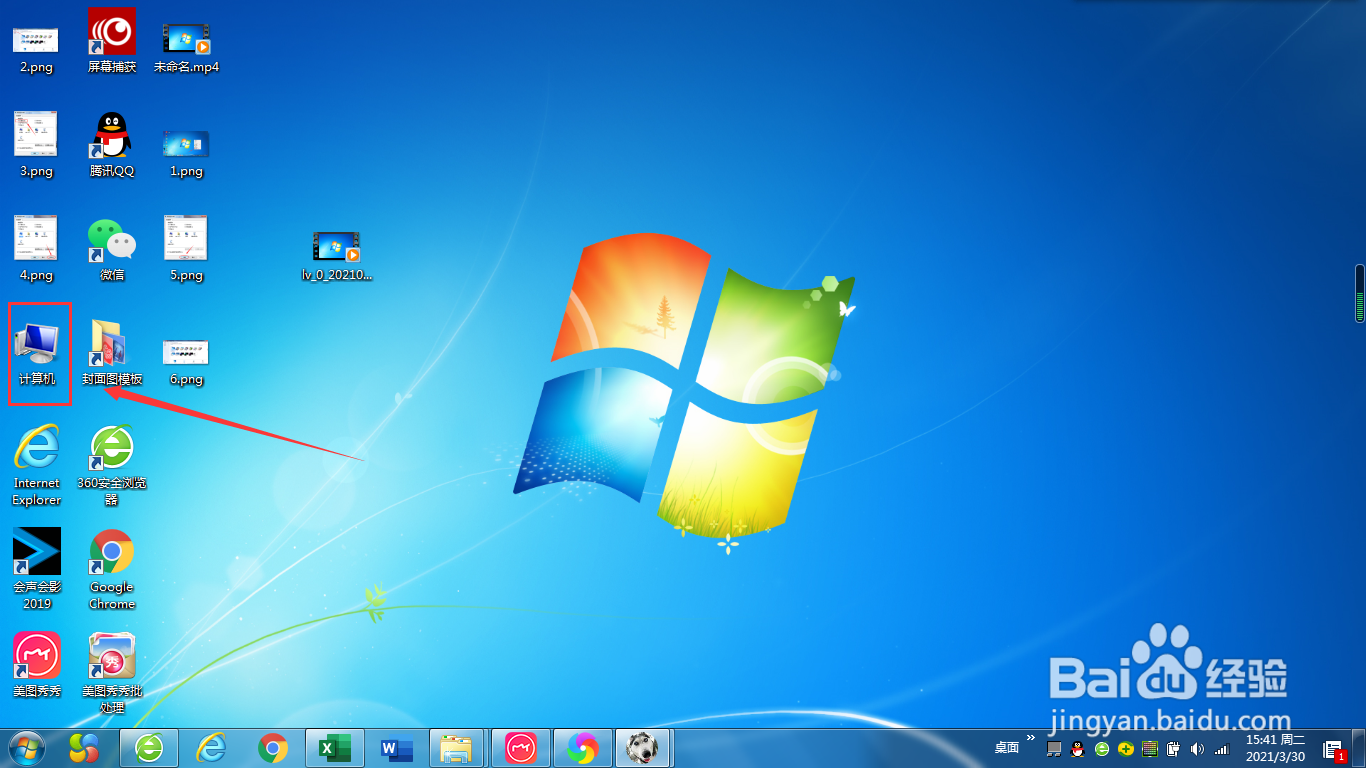Click the 桌面 toolbar label
Viewport: 1366px width, 768px height.
pyautogui.click(x=1006, y=748)
